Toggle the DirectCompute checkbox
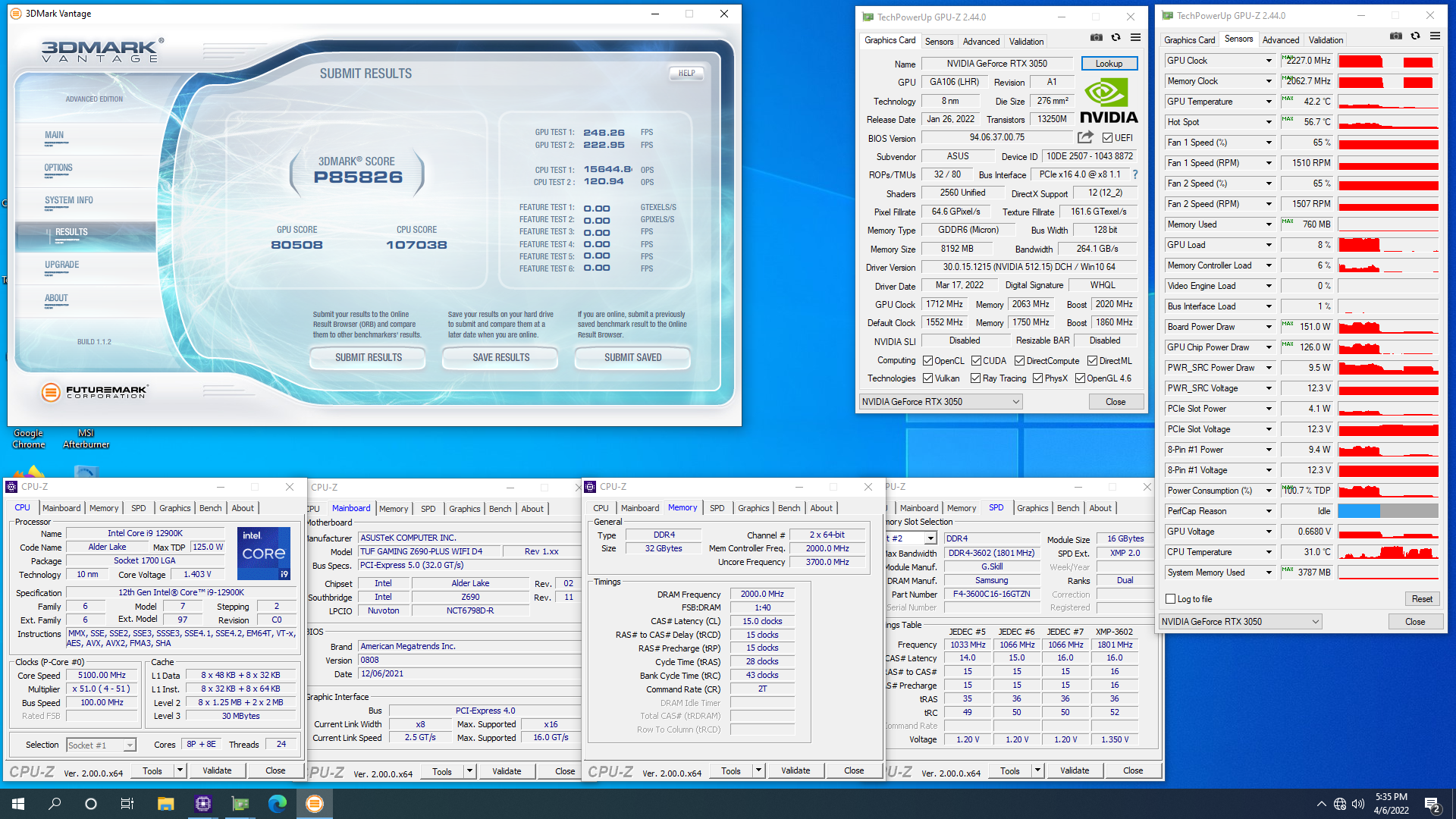Screen dimensions: 1456x819 click(1019, 361)
